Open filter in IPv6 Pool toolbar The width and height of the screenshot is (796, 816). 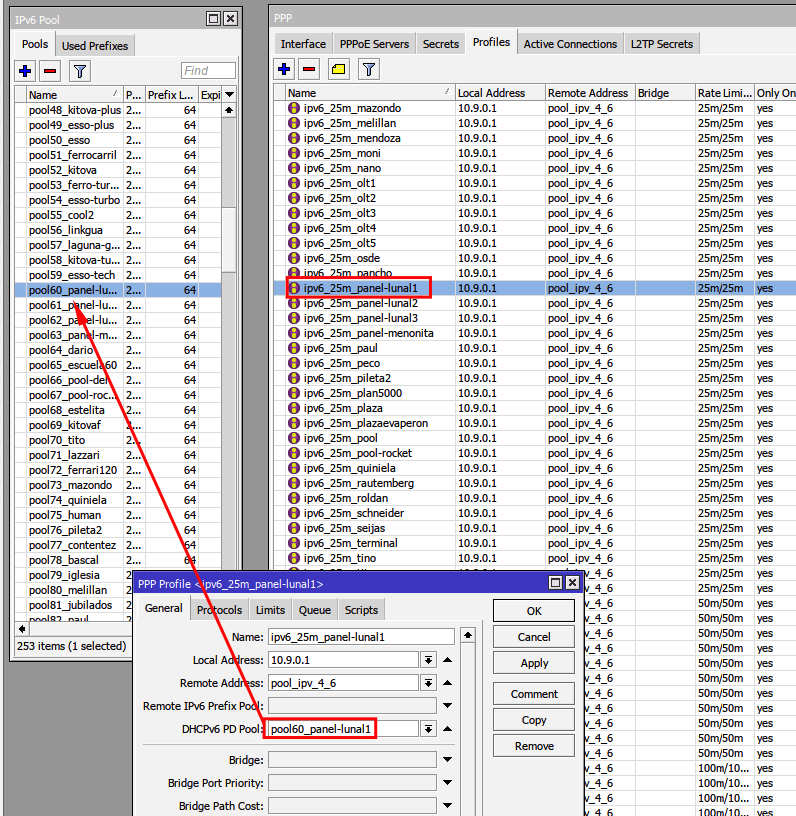(80, 71)
